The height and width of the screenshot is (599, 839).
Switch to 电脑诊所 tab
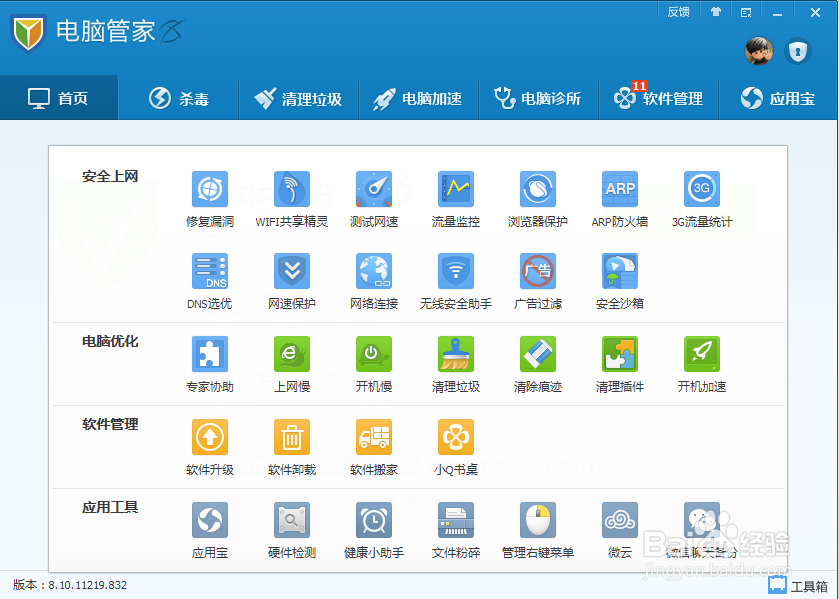point(538,98)
